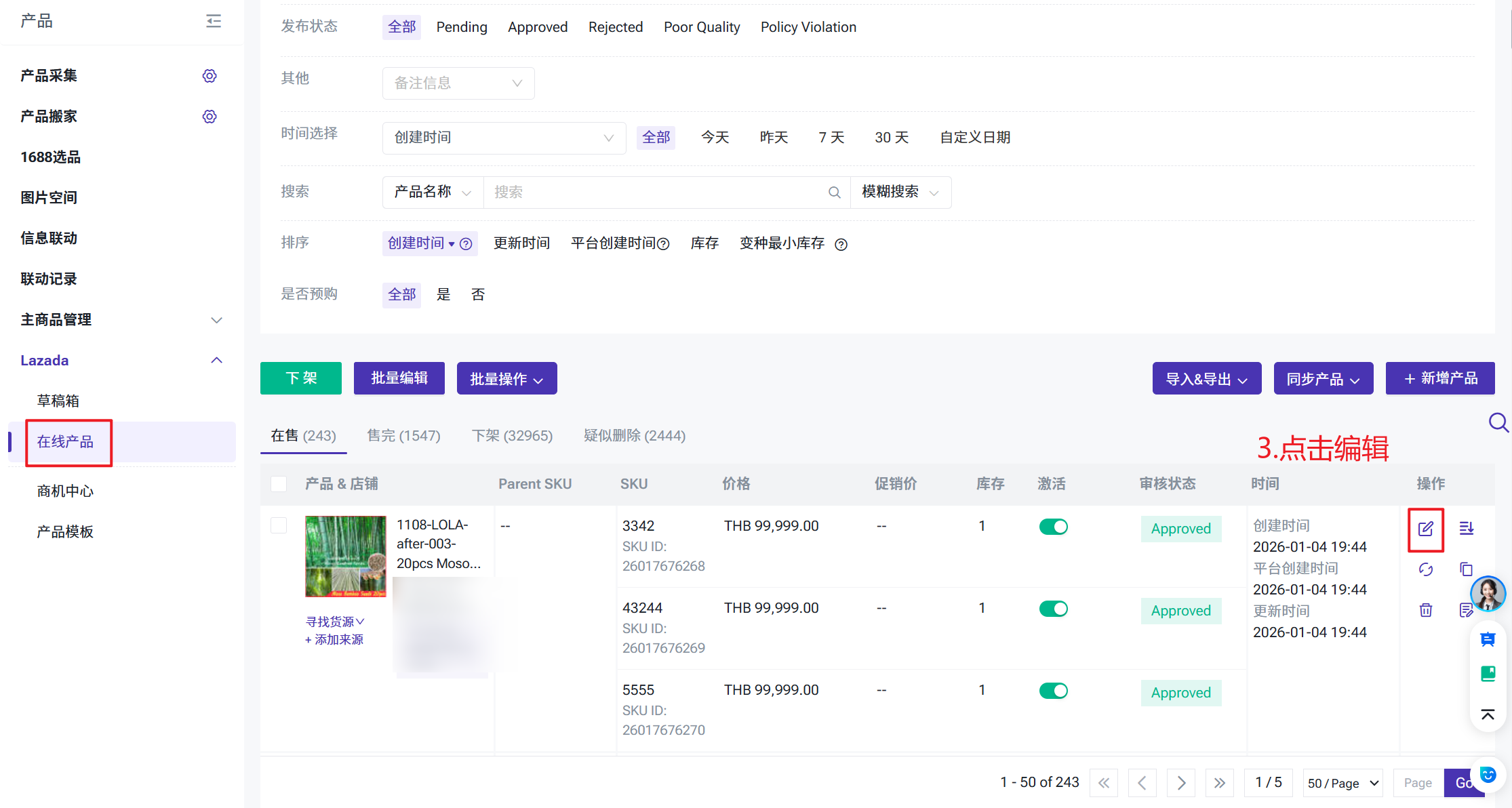The image size is (1512, 808).
Task: Click the copy product icon in operations
Action: click(x=1466, y=569)
